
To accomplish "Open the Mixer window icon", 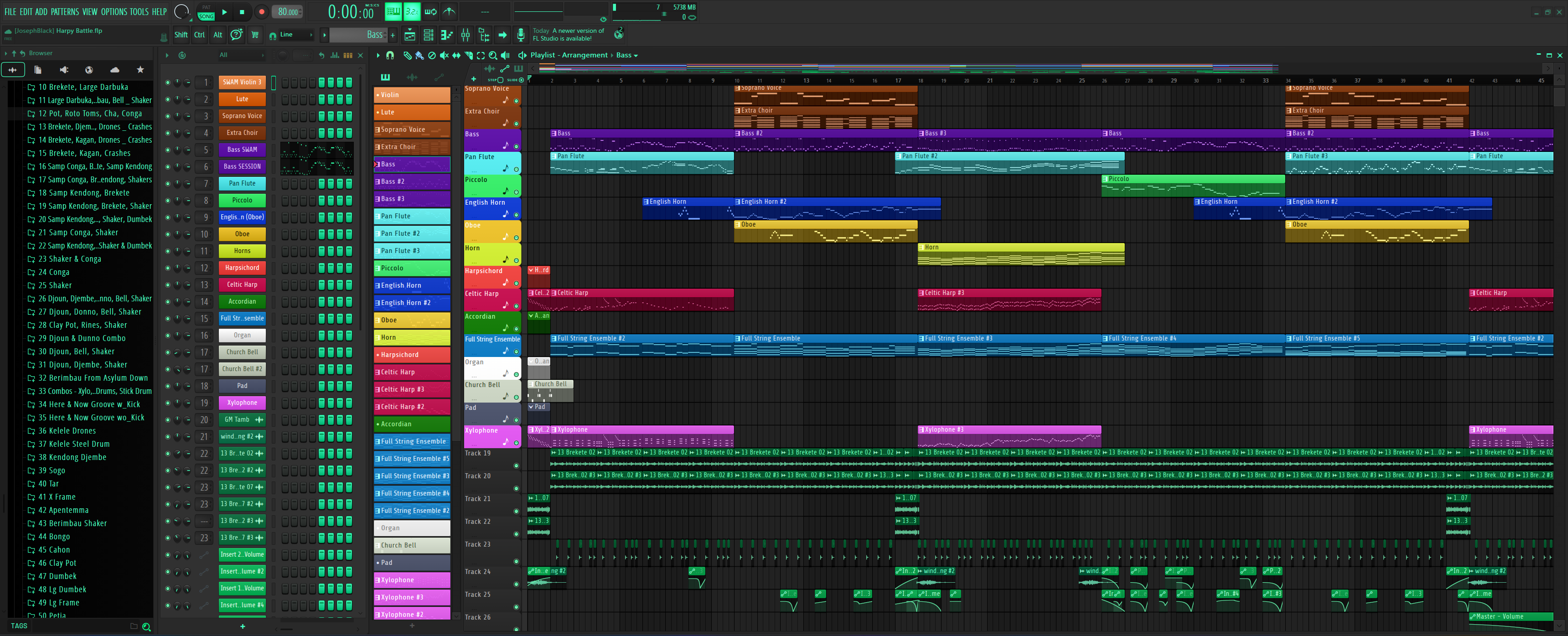I will coord(466,35).
